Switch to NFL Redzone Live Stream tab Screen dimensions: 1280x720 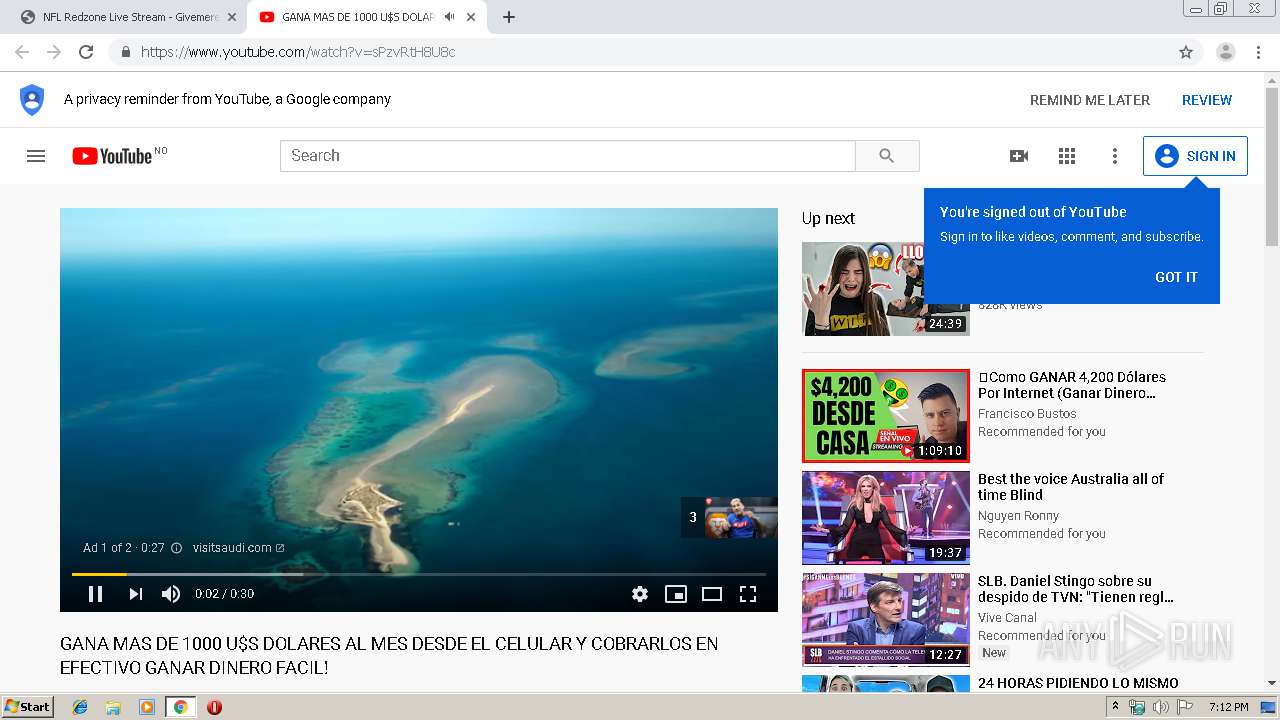128,17
